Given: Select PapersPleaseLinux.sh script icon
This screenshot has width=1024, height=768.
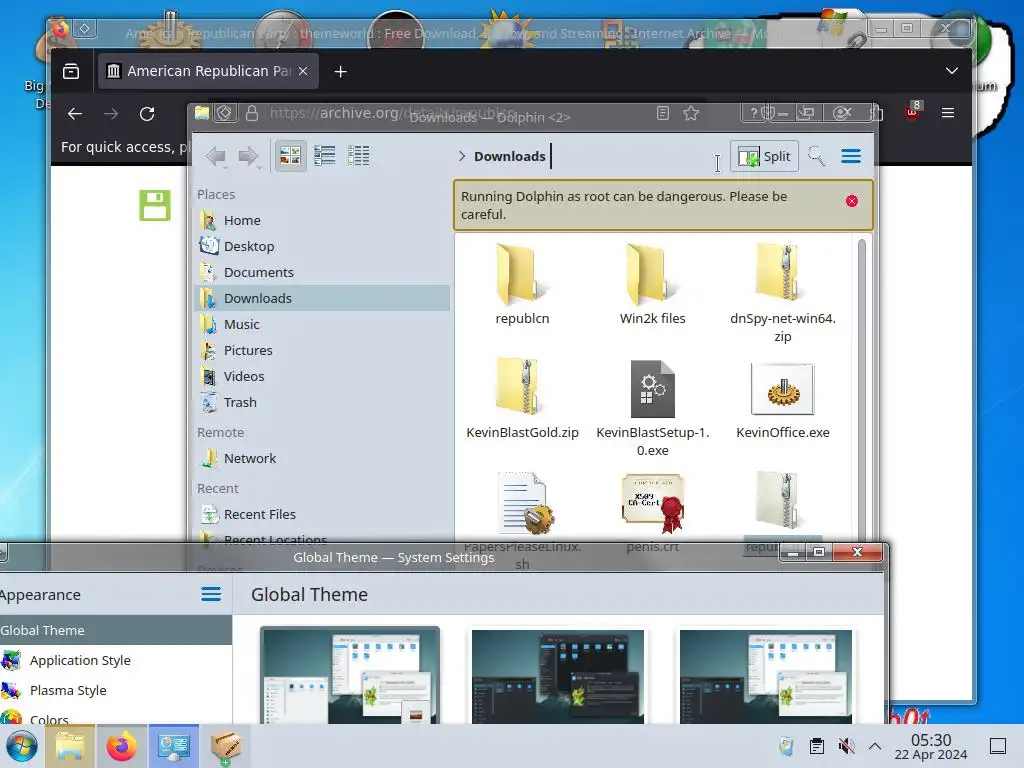Looking at the screenshot, I should (x=524, y=504).
